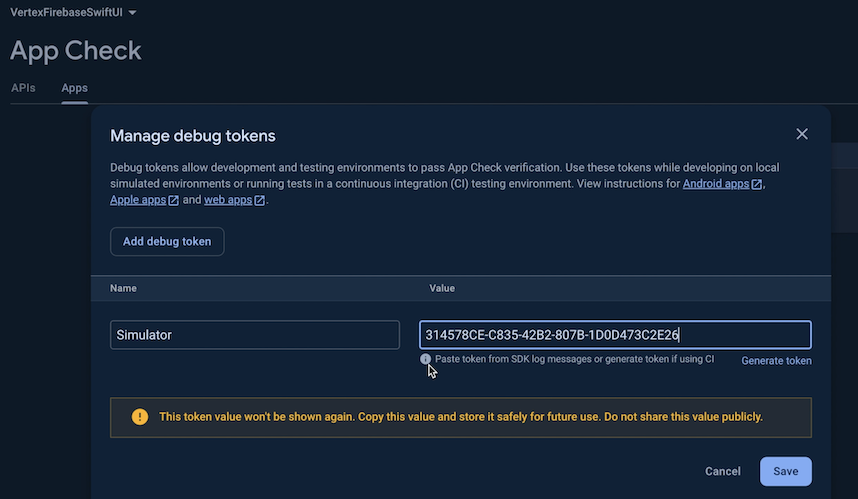Select the Apps tab
The width and height of the screenshot is (858, 499).
tap(75, 88)
